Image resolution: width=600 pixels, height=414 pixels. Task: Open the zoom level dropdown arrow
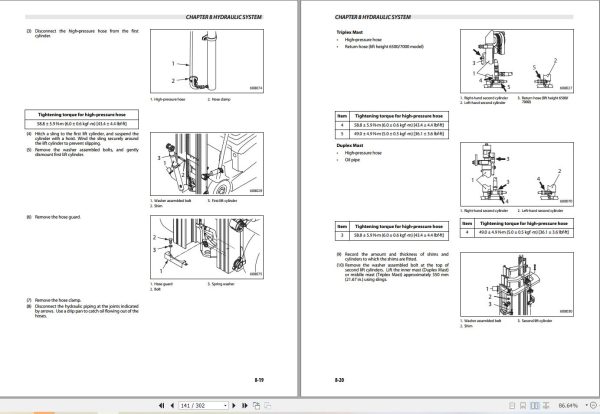click(x=586, y=405)
